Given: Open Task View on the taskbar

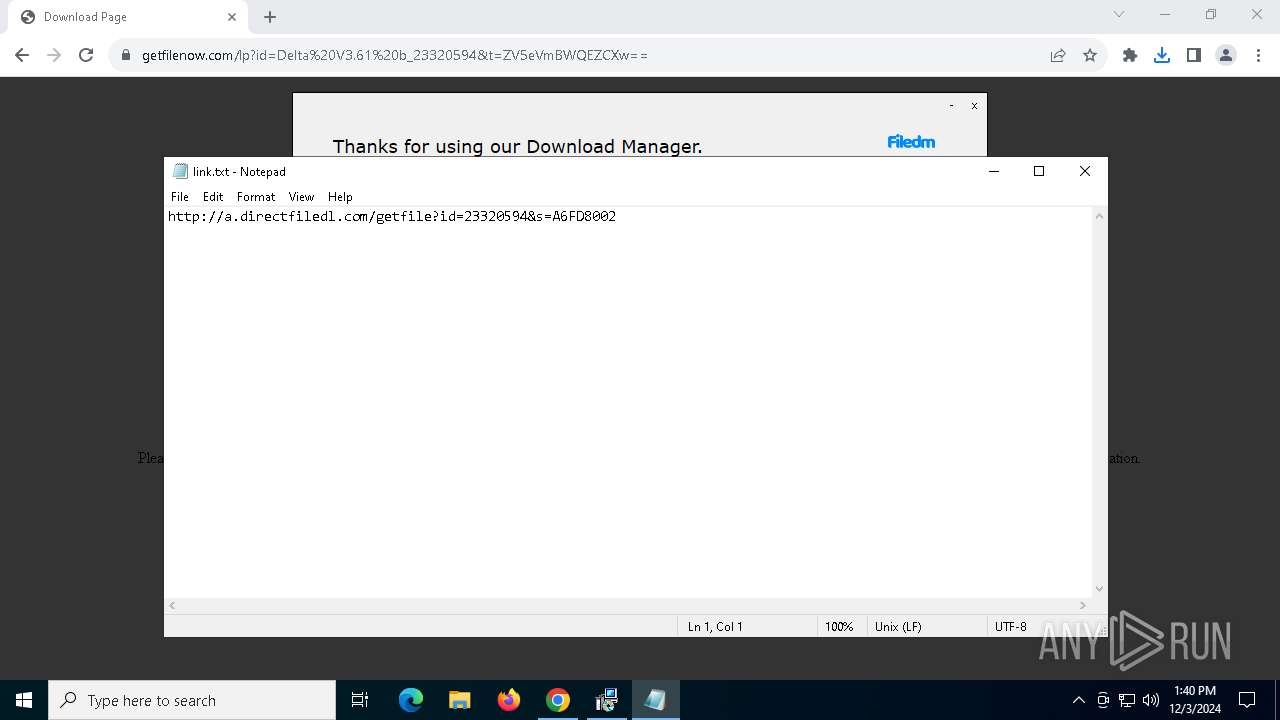Looking at the screenshot, I should click(x=360, y=700).
